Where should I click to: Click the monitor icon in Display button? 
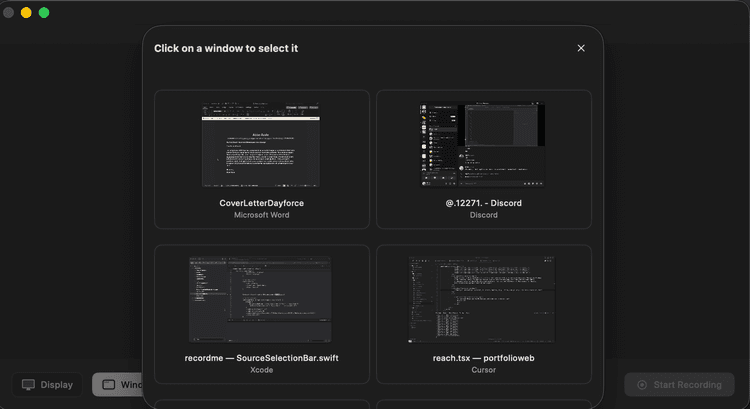pyautogui.click(x=29, y=385)
